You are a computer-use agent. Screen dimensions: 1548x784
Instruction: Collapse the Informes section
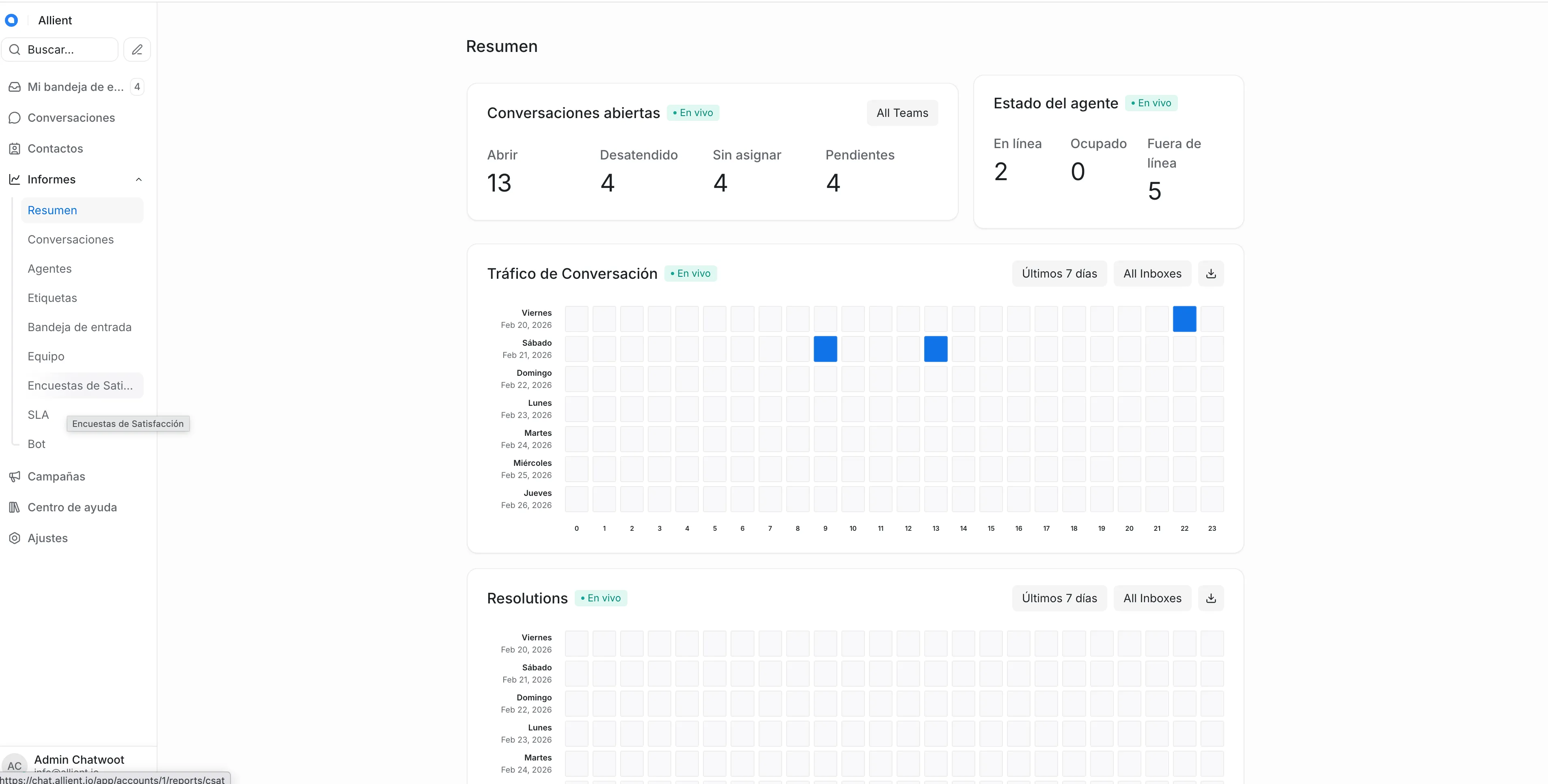pyautogui.click(x=138, y=179)
